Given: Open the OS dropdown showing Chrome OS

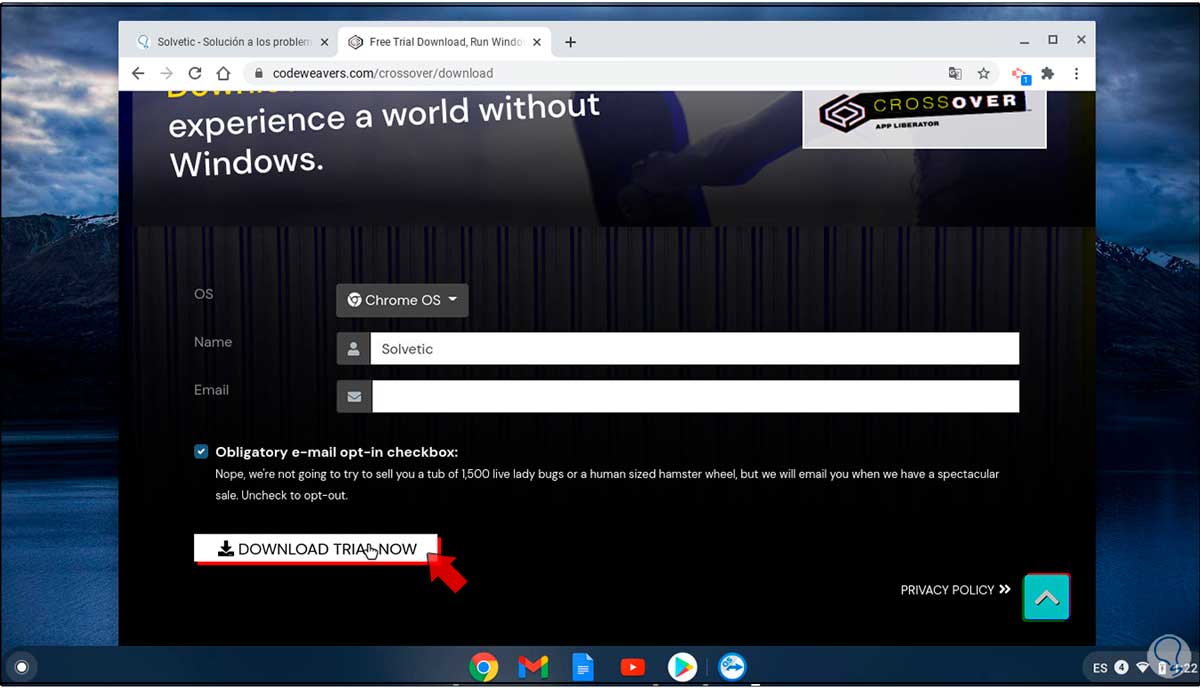Looking at the screenshot, I should pos(402,300).
